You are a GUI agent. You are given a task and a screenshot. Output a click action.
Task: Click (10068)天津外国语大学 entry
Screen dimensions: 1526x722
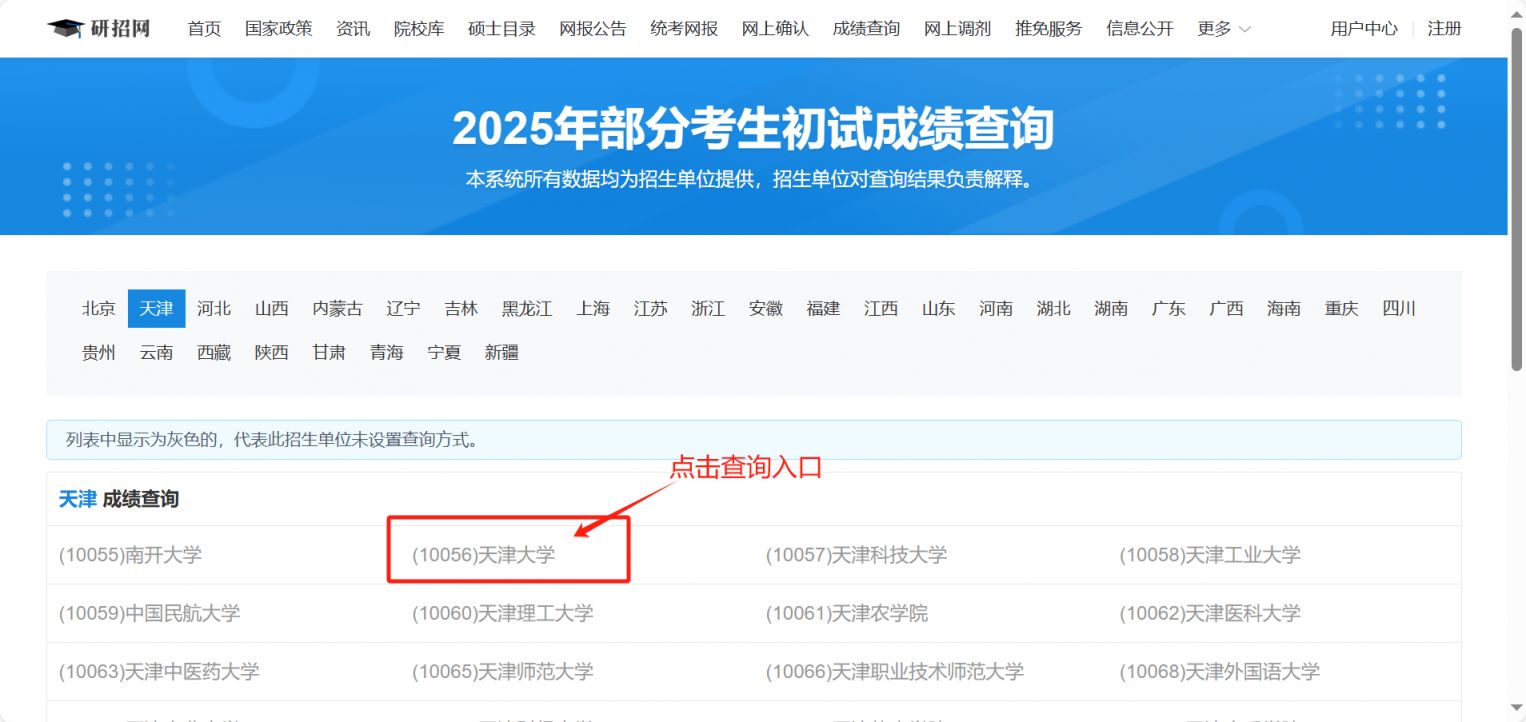coord(1220,671)
